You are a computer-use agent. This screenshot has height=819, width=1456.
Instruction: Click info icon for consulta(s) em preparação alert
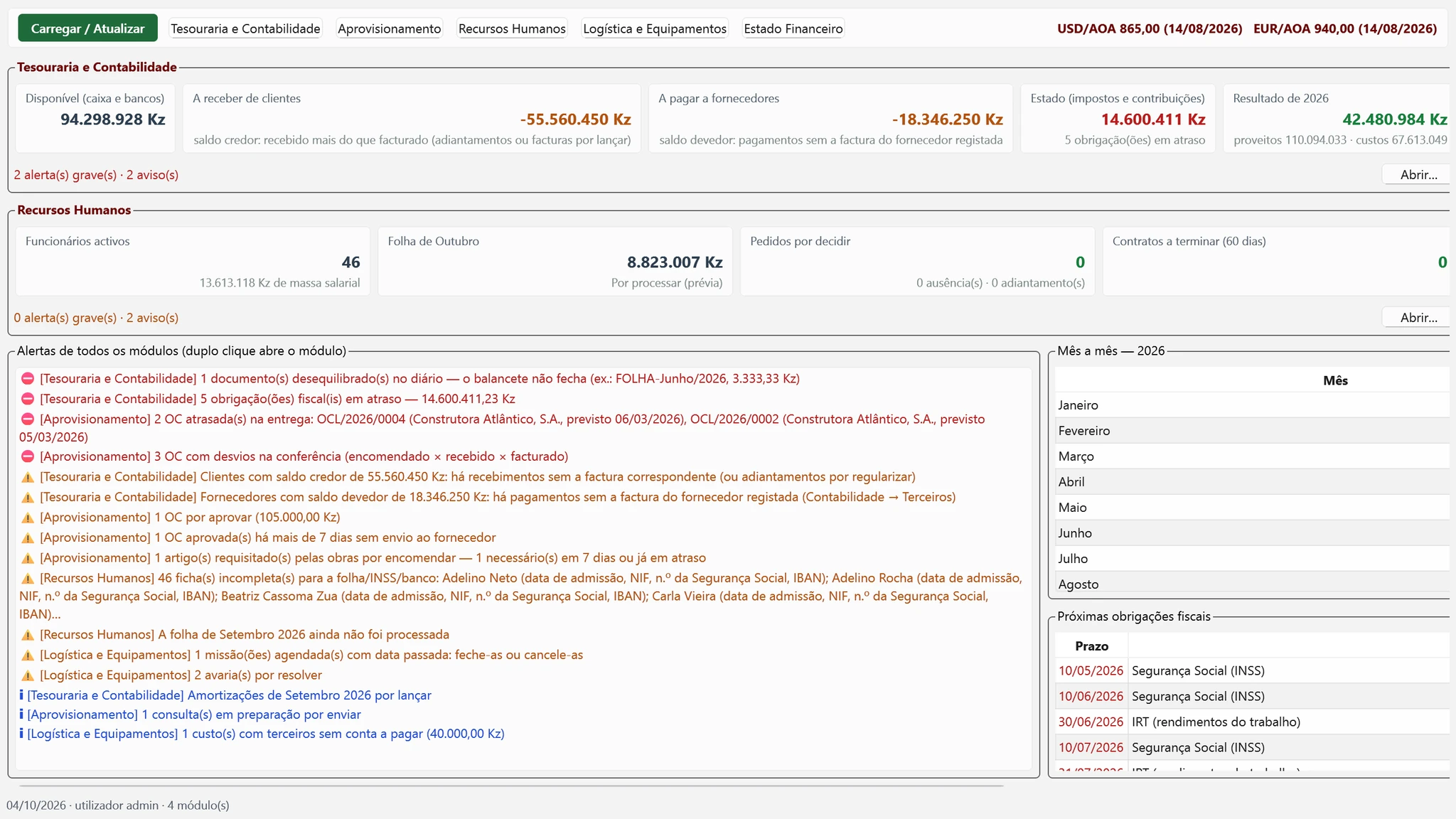pos(21,714)
